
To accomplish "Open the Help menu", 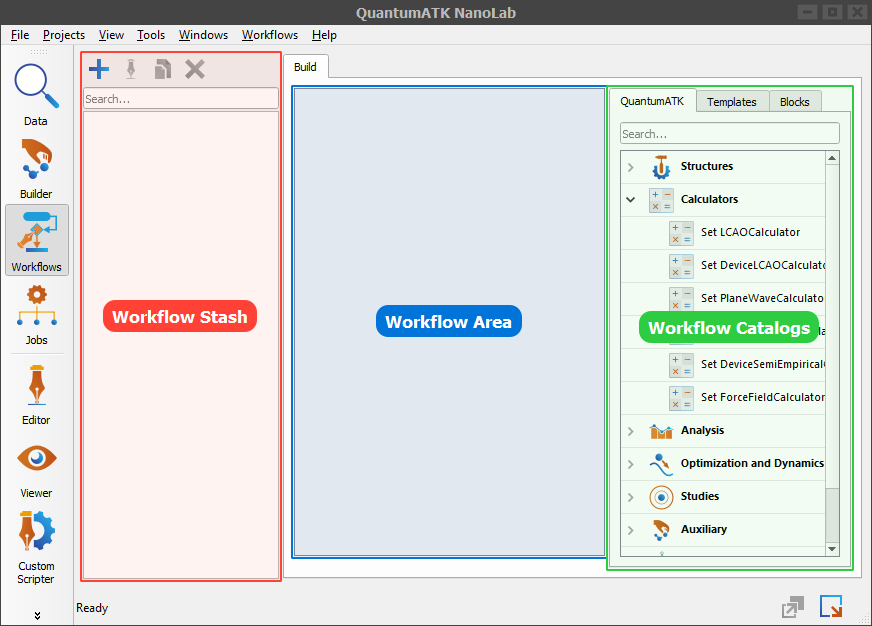I will [x=324, y=34].
